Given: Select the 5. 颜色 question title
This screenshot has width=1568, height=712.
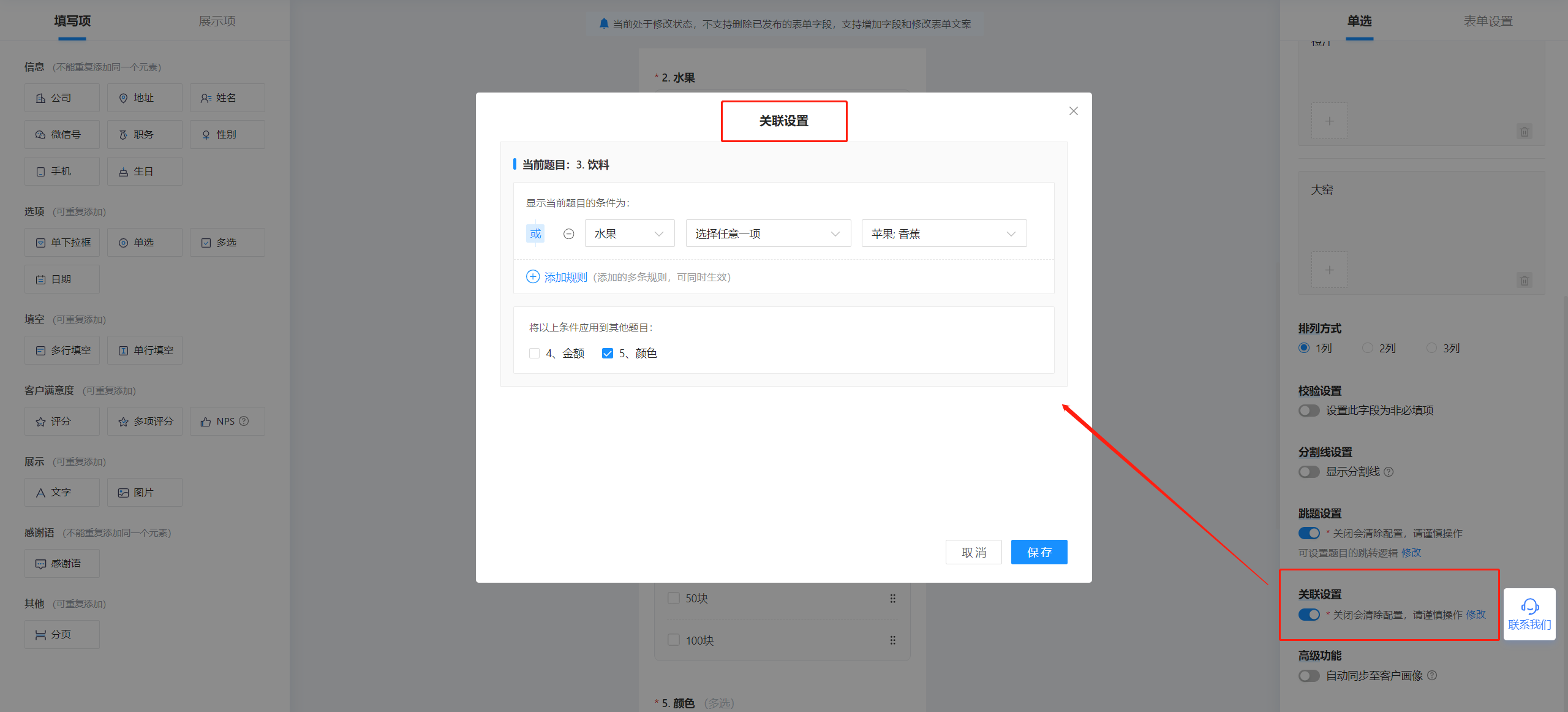Looking at the screenshot, I should tap(678, 703).
